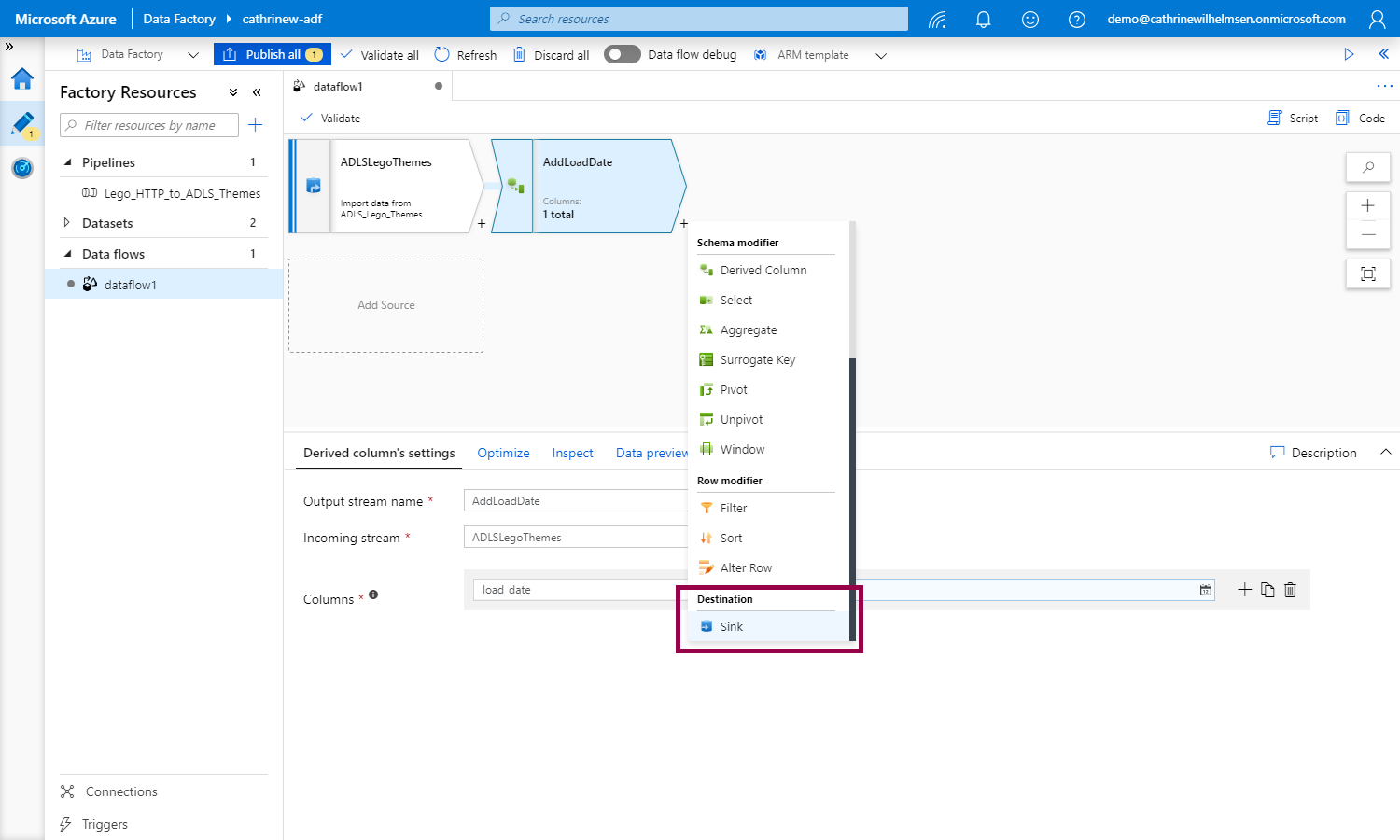Switch to the Optimize tab
Screen dimensions: 1400x840
pos(503,453)
